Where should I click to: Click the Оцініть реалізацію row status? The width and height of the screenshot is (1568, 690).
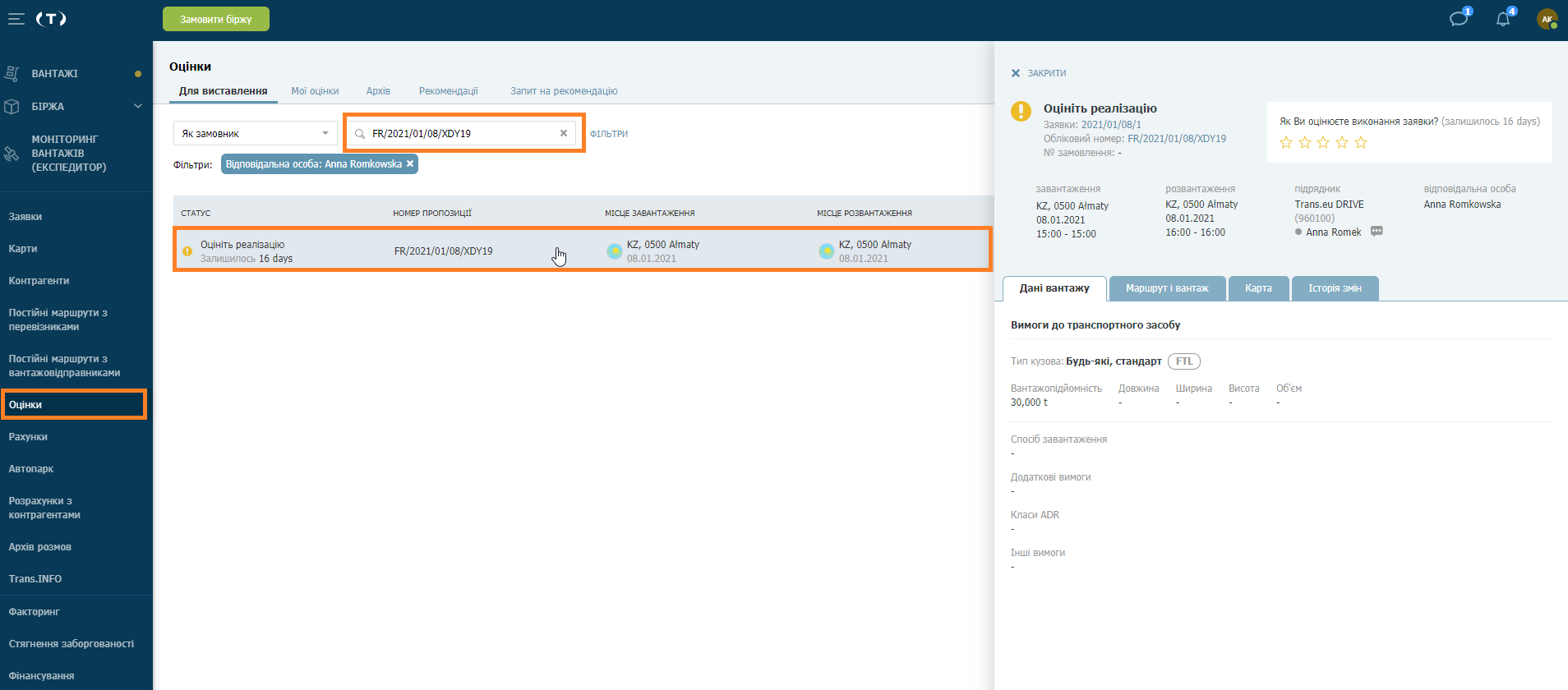point(242,245)
